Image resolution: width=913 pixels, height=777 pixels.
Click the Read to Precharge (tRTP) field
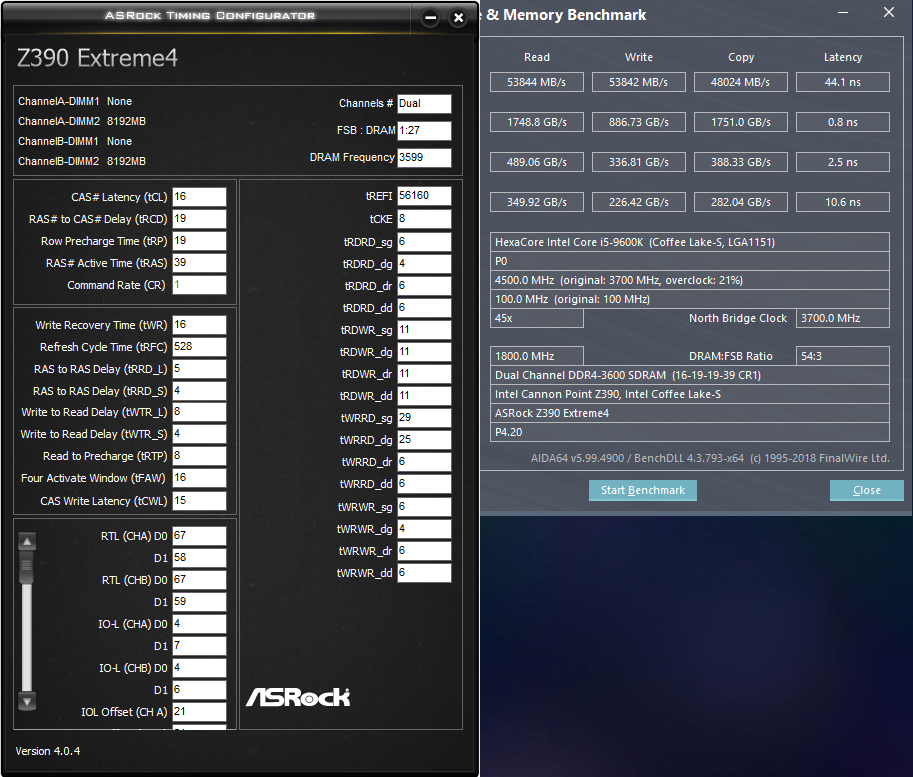(199, 456)
